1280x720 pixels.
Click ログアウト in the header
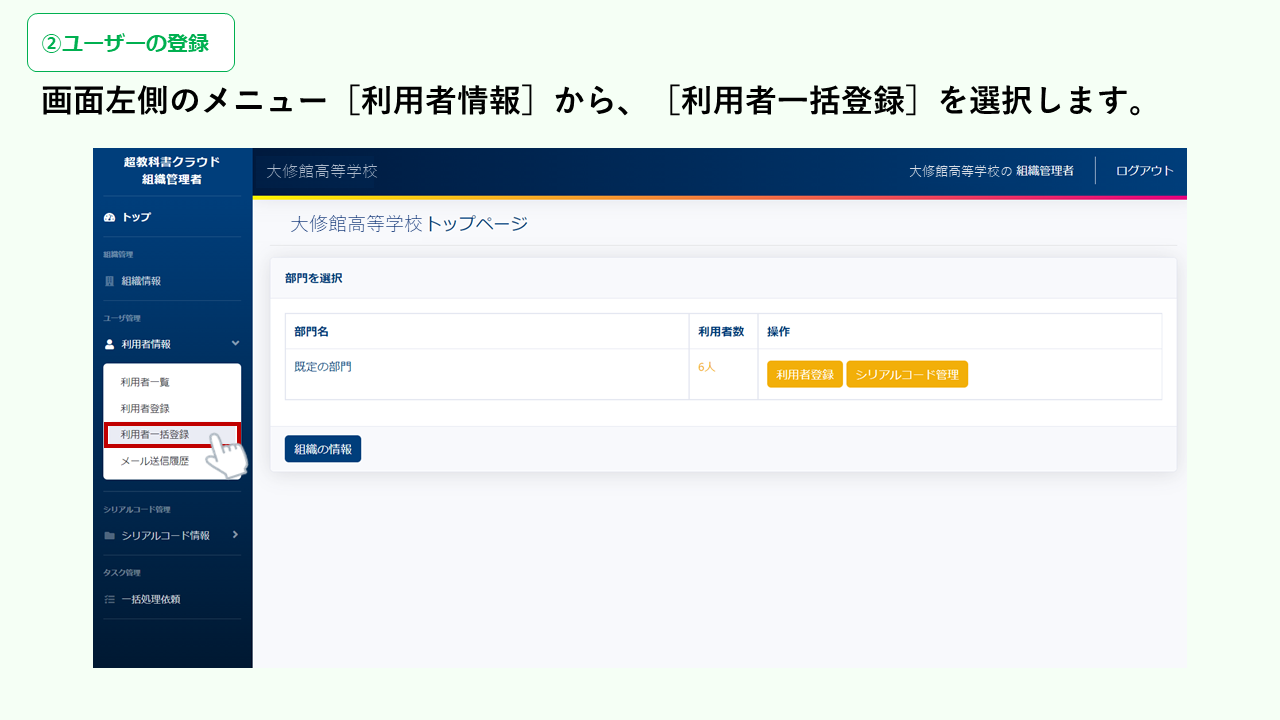(1145, 171)
